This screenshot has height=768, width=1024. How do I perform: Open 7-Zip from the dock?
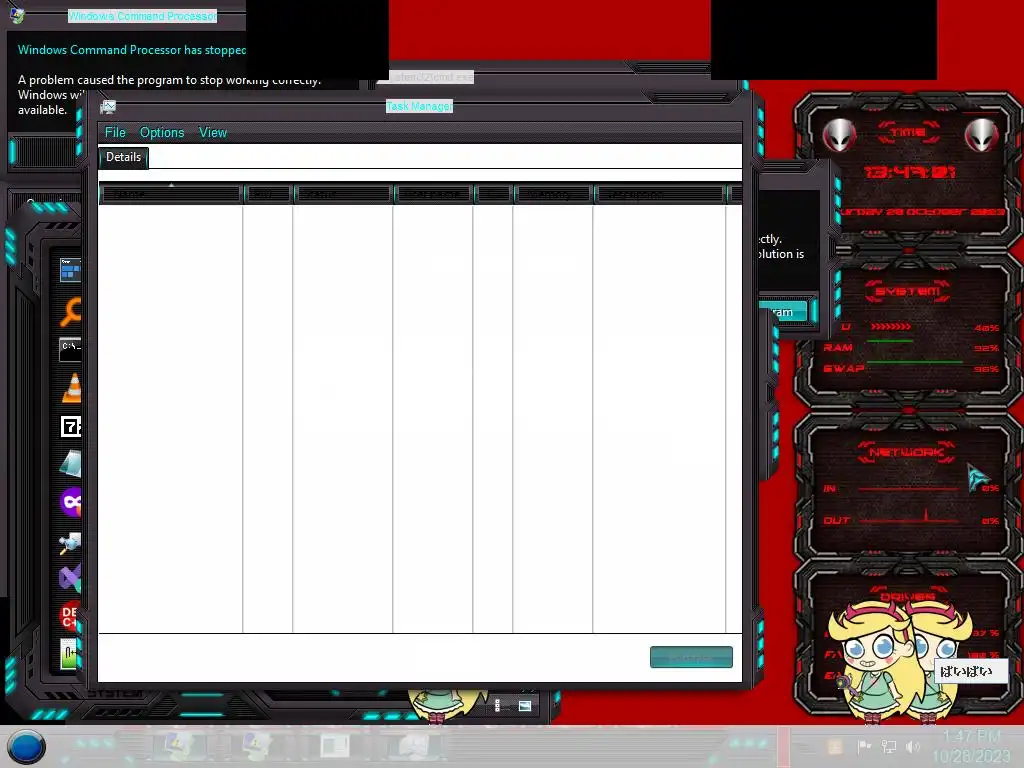(71, 426)
